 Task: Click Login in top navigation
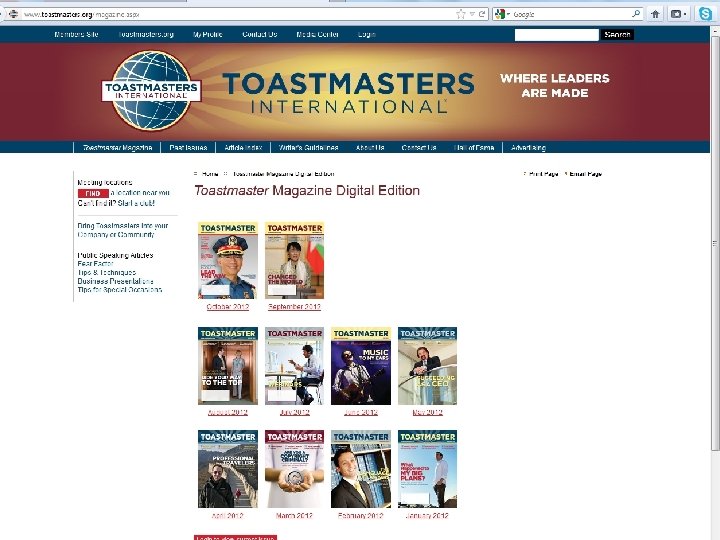coord(367,34)
